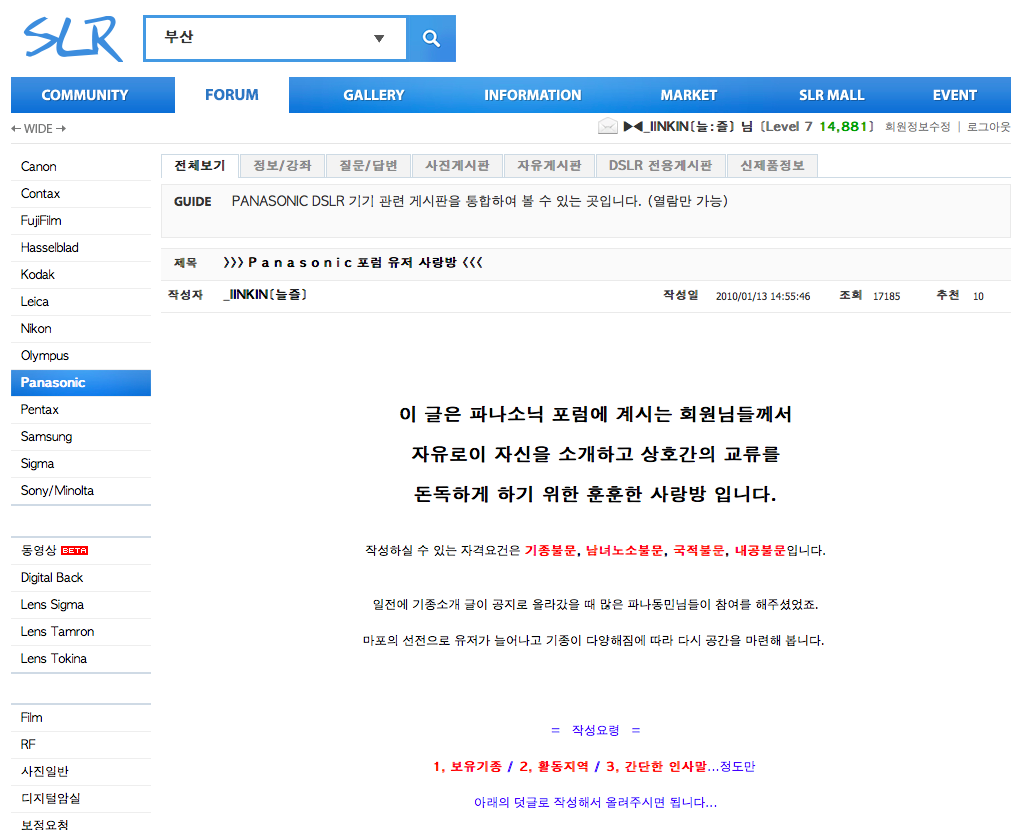Click the 로그아웃 link
The height and width of the screenshot is (830, 1013).
tap(988, 127)
